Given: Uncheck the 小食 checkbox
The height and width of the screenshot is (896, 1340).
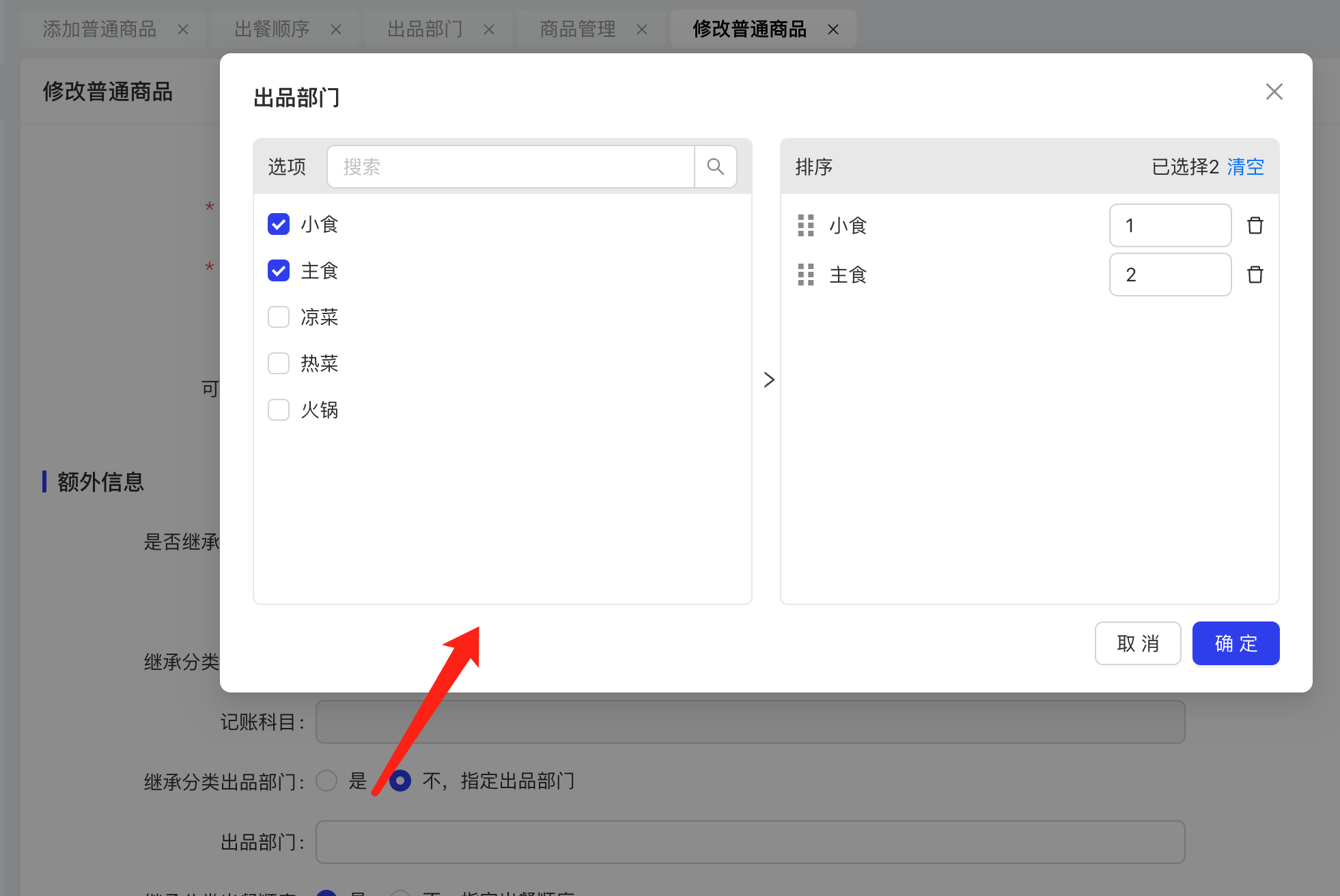Looking at the screenshot, I should [x=279, y=224].
